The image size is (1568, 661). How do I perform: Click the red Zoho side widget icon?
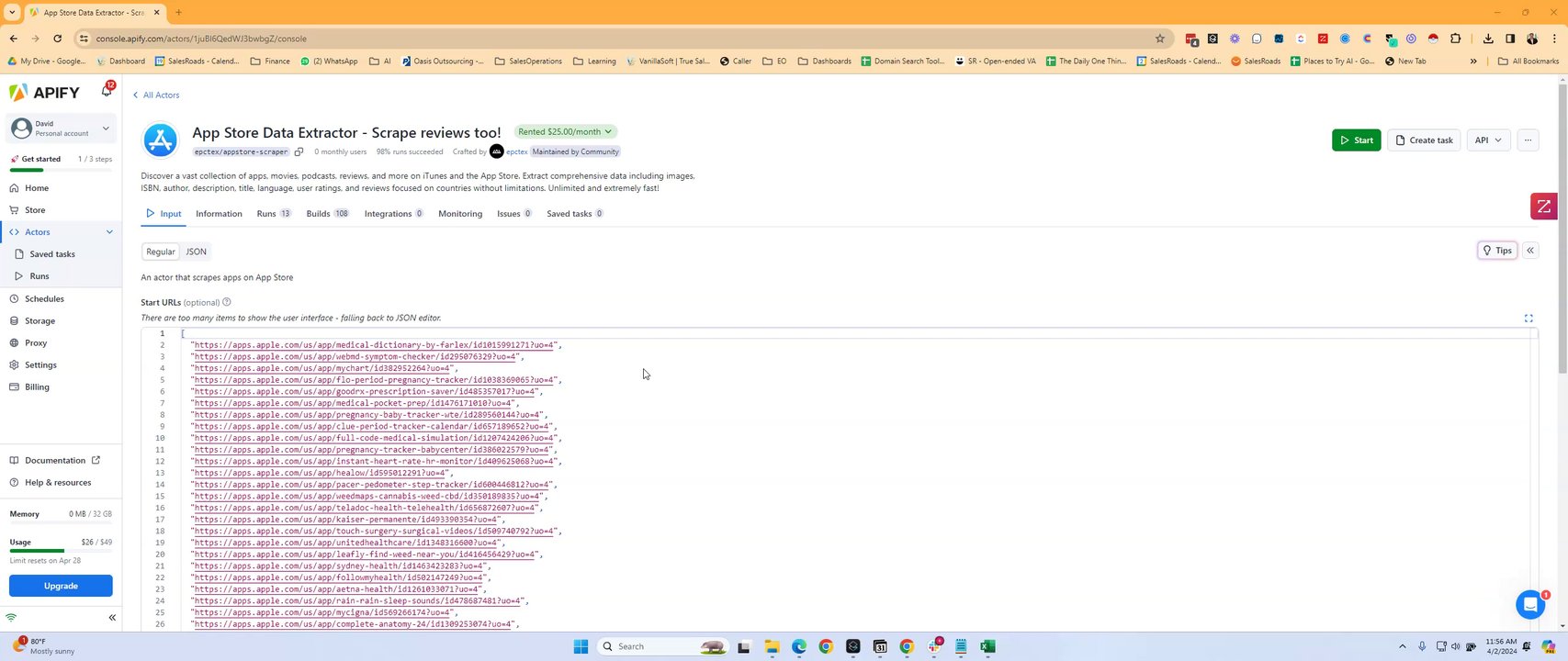pyautogui.click(x=1543, y=207)
